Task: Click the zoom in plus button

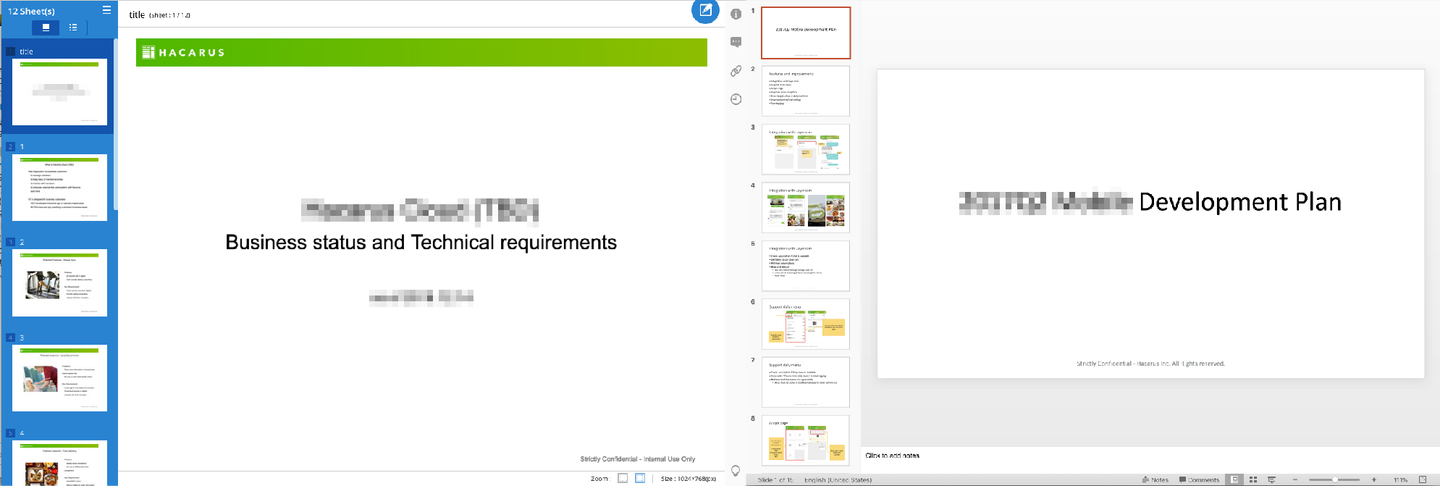Action: pos(1374,479)
